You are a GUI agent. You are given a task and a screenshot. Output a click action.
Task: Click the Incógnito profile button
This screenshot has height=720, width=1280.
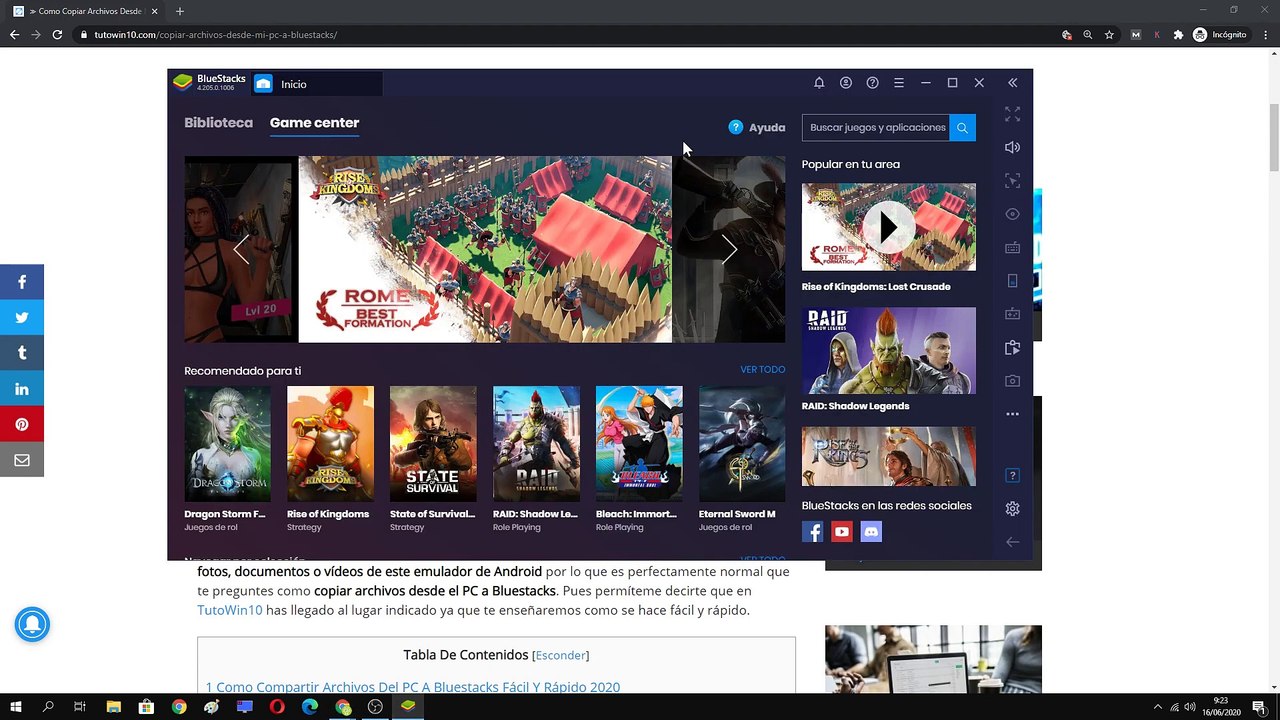point(1220,35)
